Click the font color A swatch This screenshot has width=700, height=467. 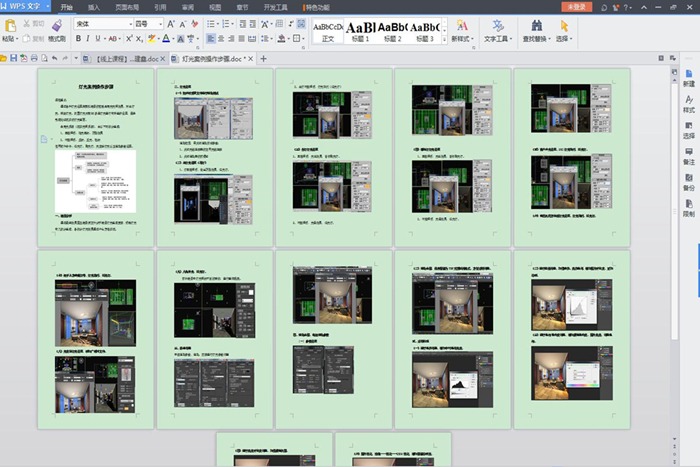(x=166, y=39)
